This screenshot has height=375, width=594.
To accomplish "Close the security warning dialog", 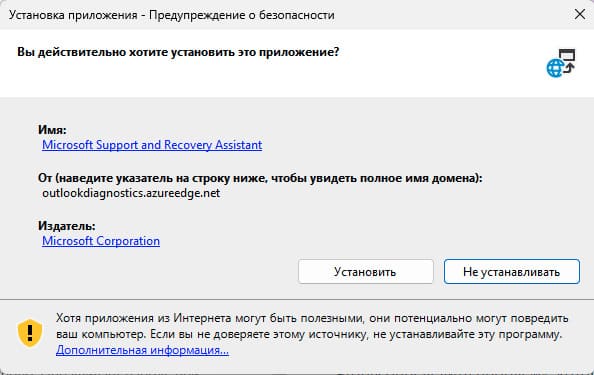I will pos(580,14).
